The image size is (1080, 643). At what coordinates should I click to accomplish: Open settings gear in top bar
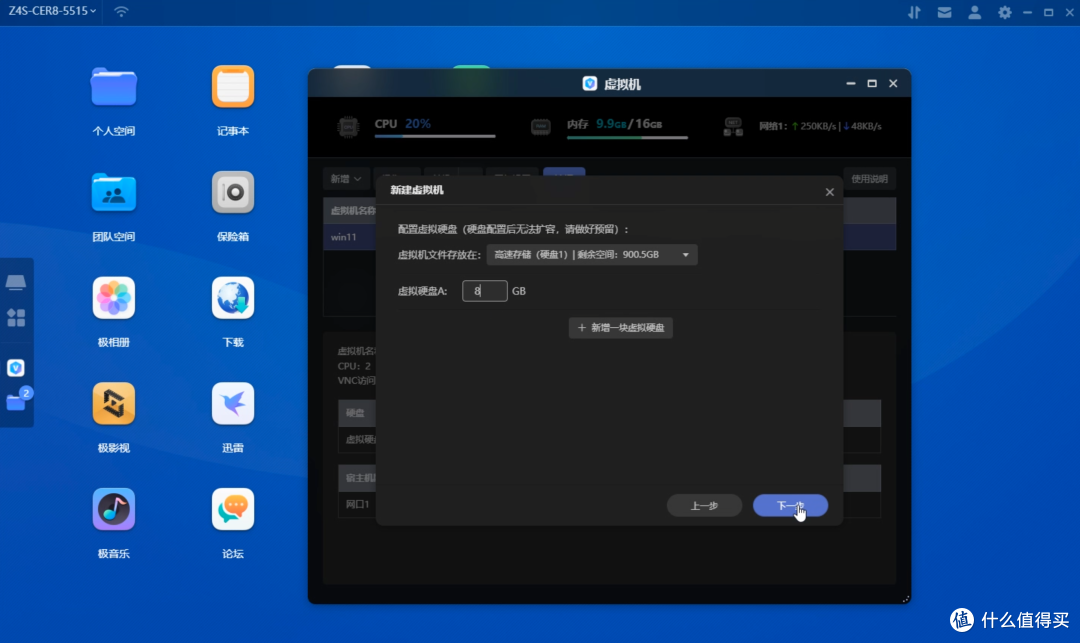pos(1005,12)
